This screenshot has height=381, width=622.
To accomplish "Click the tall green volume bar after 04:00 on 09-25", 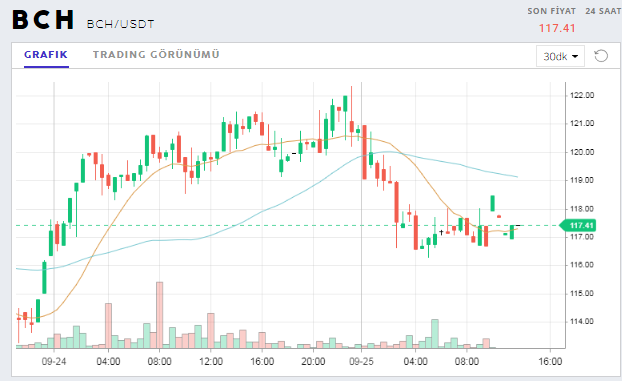I will (x=435, y=334).
